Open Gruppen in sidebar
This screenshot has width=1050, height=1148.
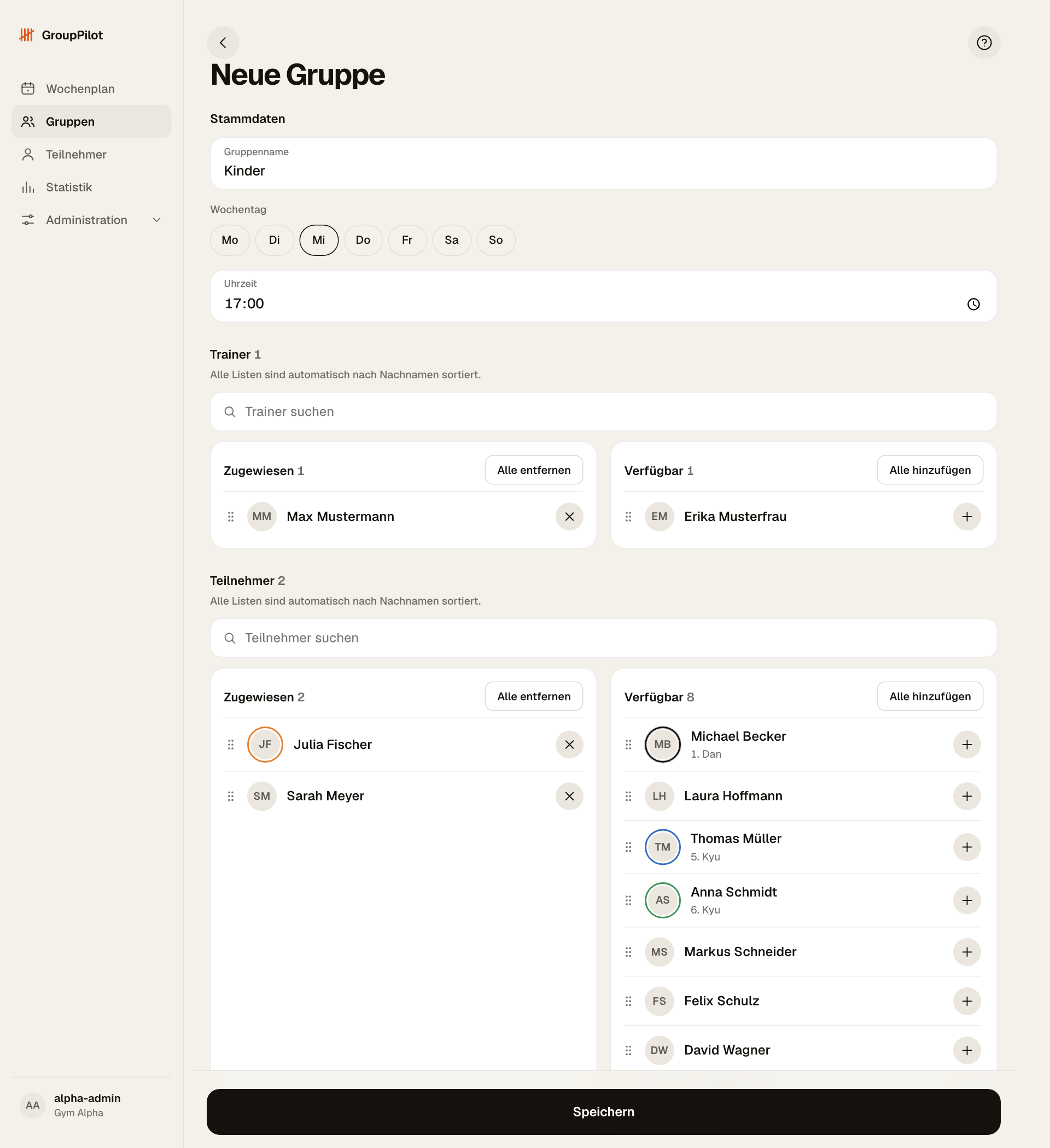click(91, 121)
